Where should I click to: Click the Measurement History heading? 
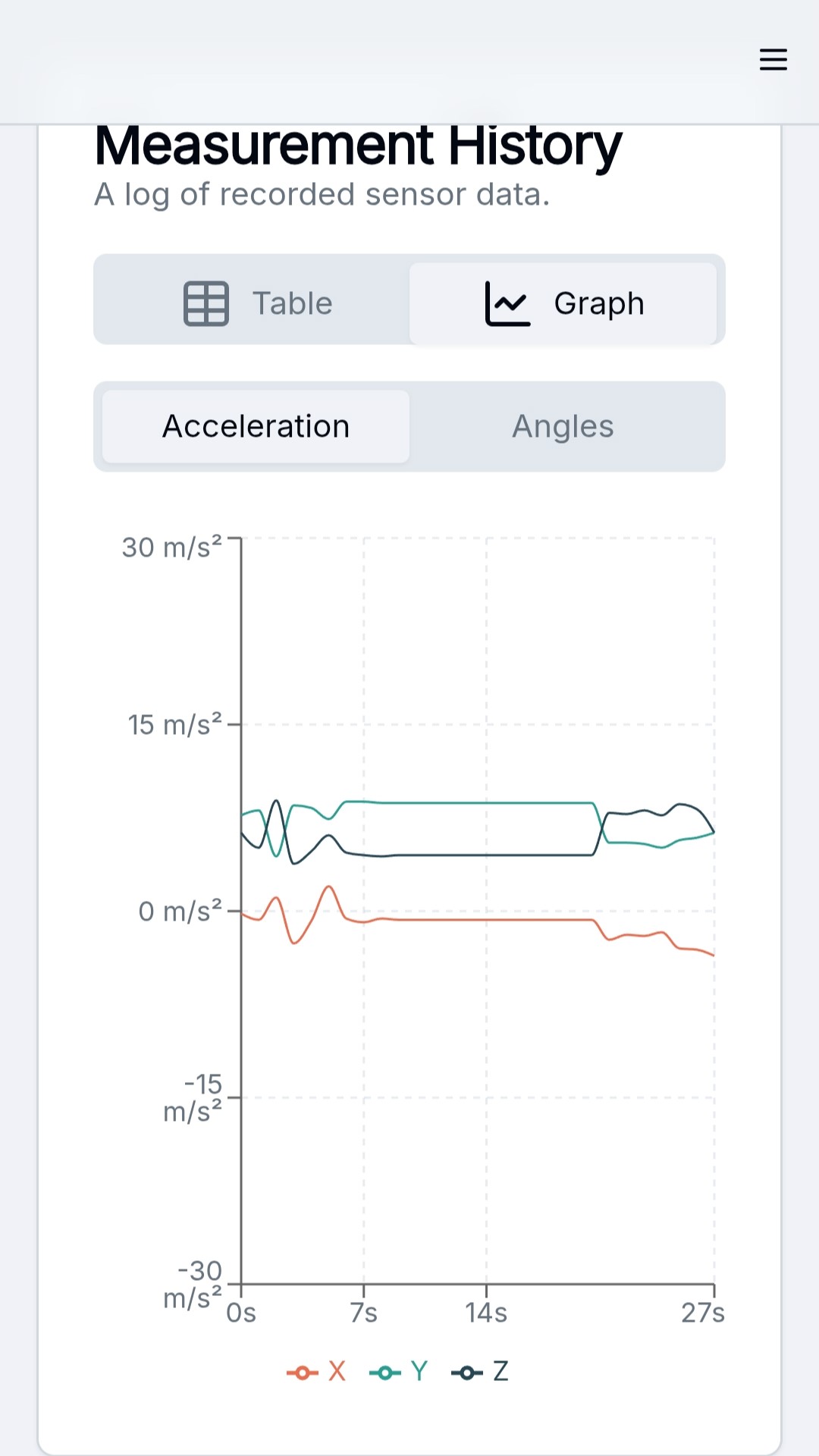click(x=358, y=146)
